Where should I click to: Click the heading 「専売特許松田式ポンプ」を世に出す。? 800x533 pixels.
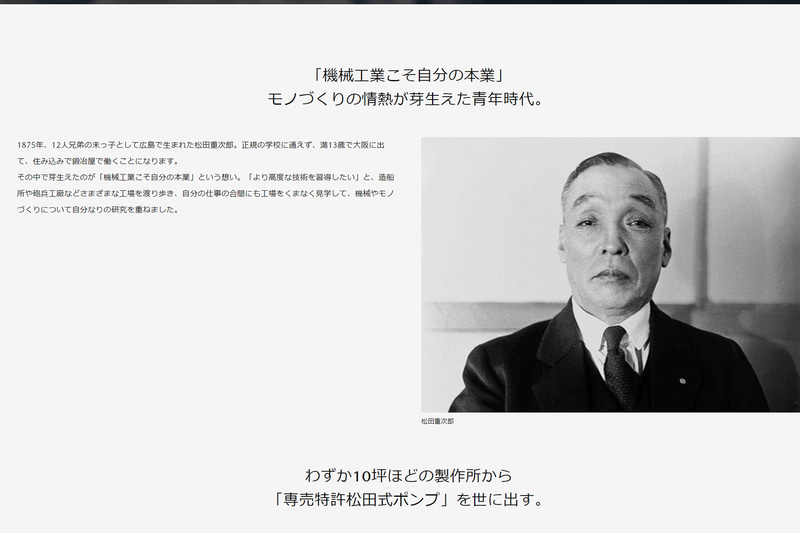point(408,499)
